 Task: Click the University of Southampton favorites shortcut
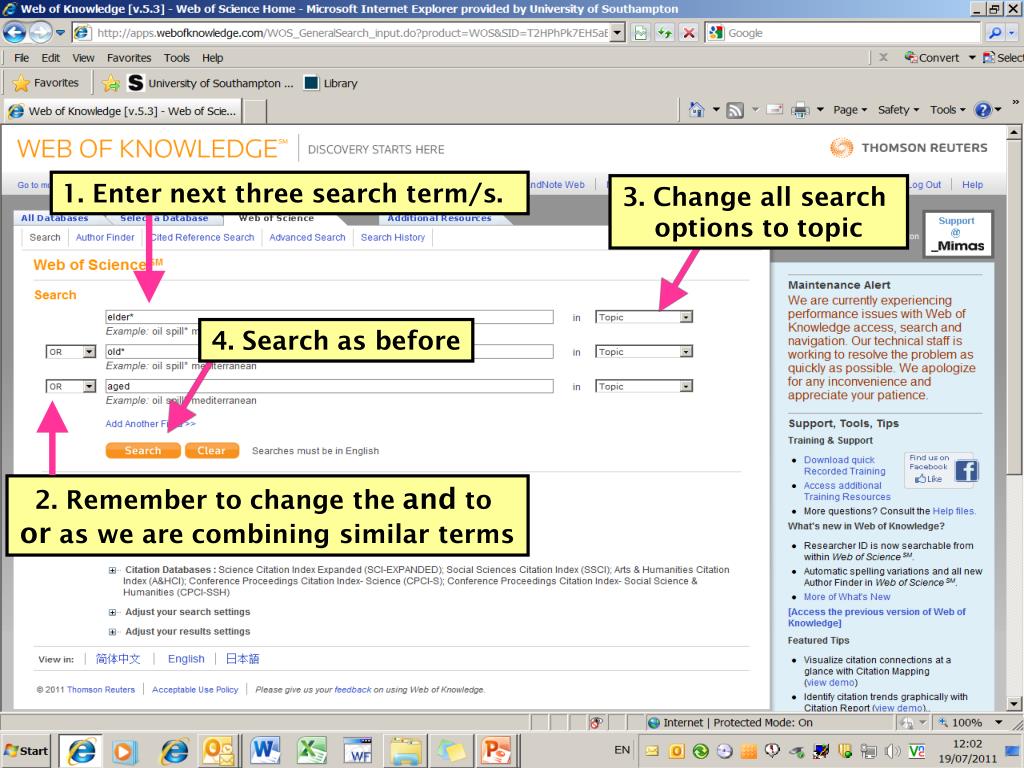click(x=211, y=83)
